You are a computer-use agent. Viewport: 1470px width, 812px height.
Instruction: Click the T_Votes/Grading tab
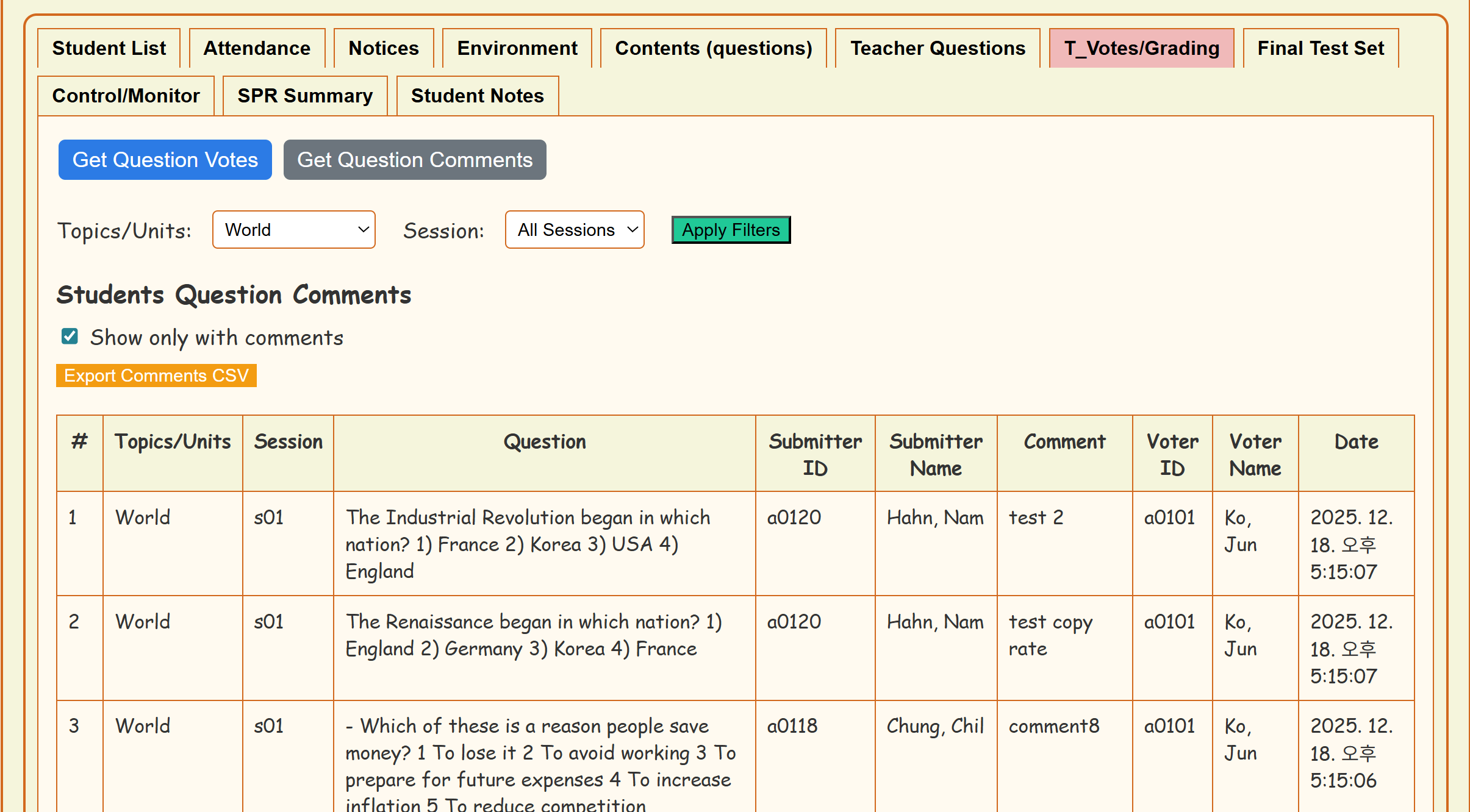pos(1141,48)
